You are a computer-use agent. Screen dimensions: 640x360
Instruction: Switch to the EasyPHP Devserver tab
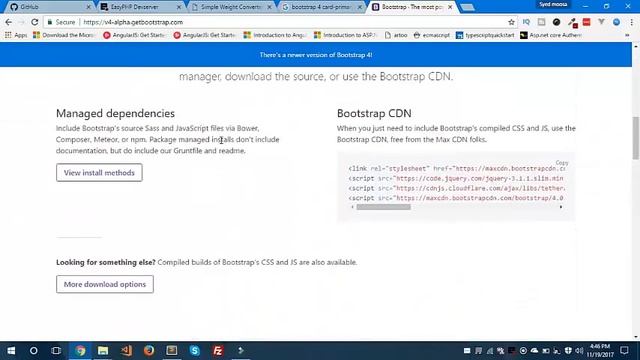[x=139, y=7]
